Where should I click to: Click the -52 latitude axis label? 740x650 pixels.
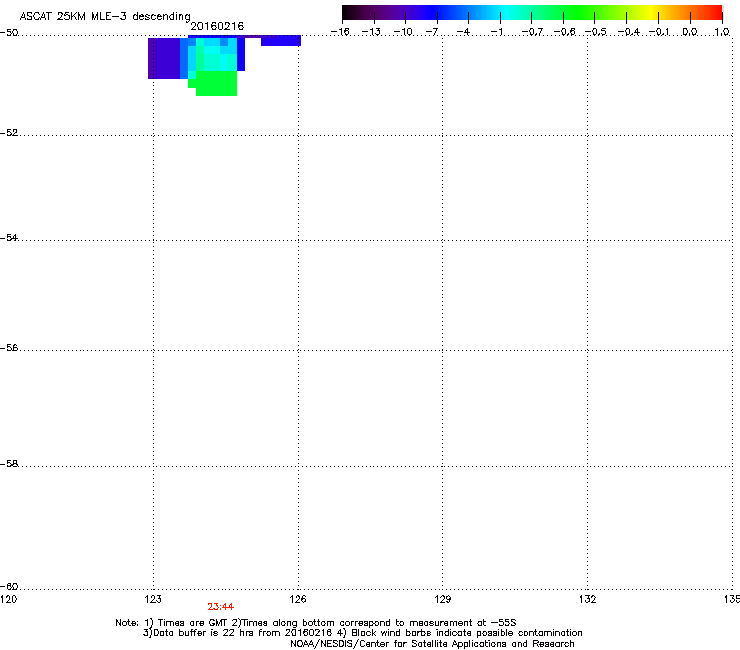tap(9, 133)
